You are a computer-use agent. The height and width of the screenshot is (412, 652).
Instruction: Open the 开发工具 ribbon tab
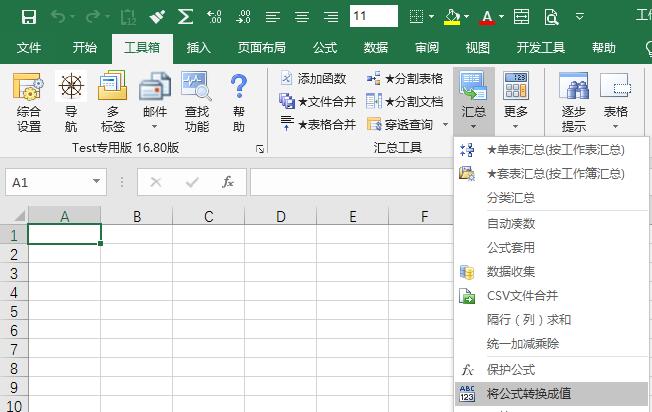(541, 47)
